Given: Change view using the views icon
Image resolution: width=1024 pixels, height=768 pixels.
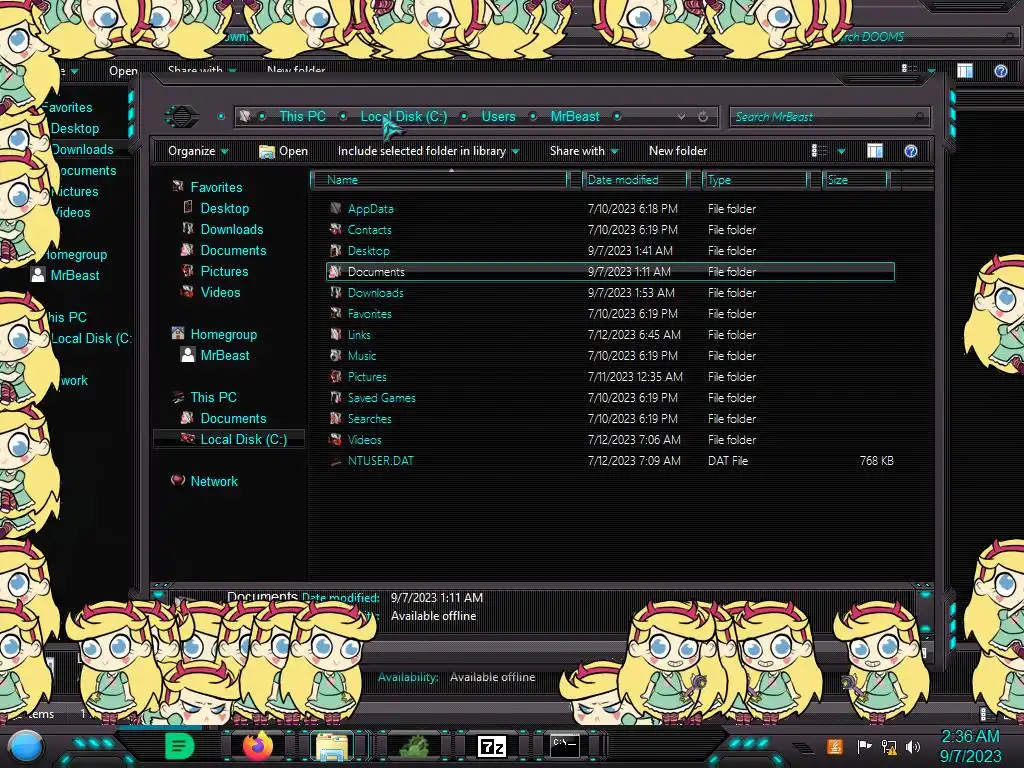Looking at the screenshot, I should tap(819, 151).
